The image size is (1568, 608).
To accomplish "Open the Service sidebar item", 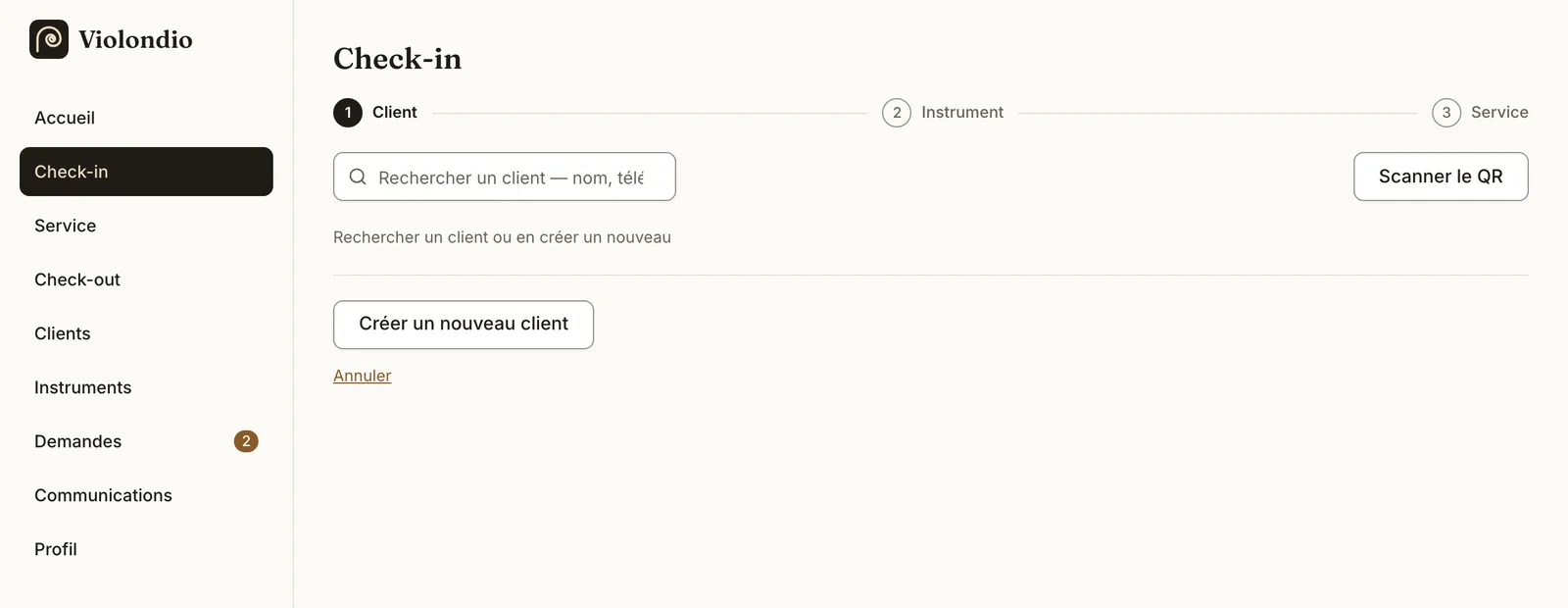I will 146,226.
